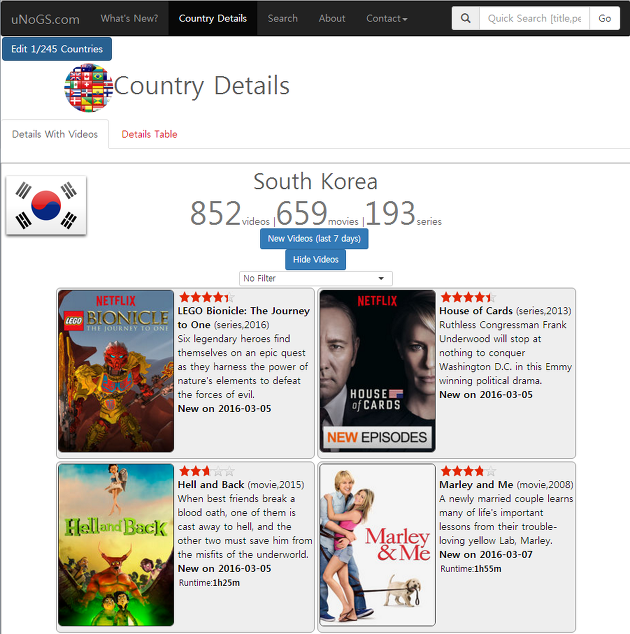
Task: Click the Runtime:1h55m text
Action: click(471, 569)
